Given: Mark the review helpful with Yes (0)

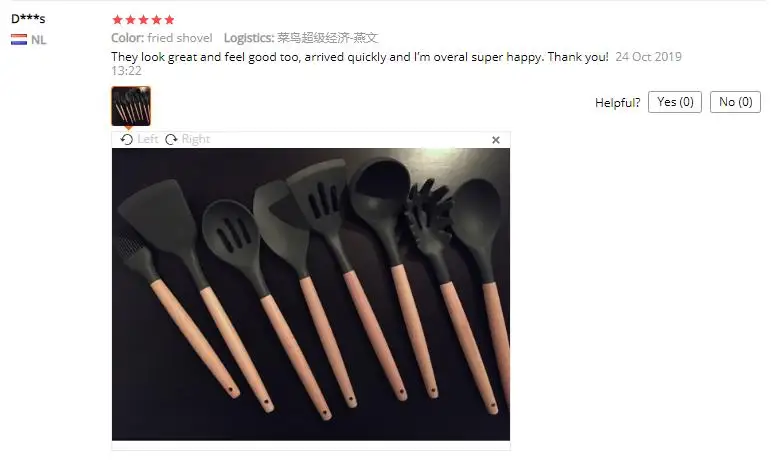Looking at the screenshot, I should pyautogui.click(x=675, y=102).
